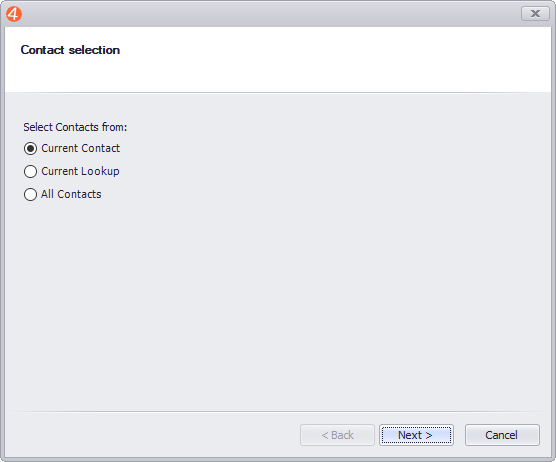Viewport: 556px width, 462px height.
Task: Click the X glyph in the title bar
Action: (535, 13)
